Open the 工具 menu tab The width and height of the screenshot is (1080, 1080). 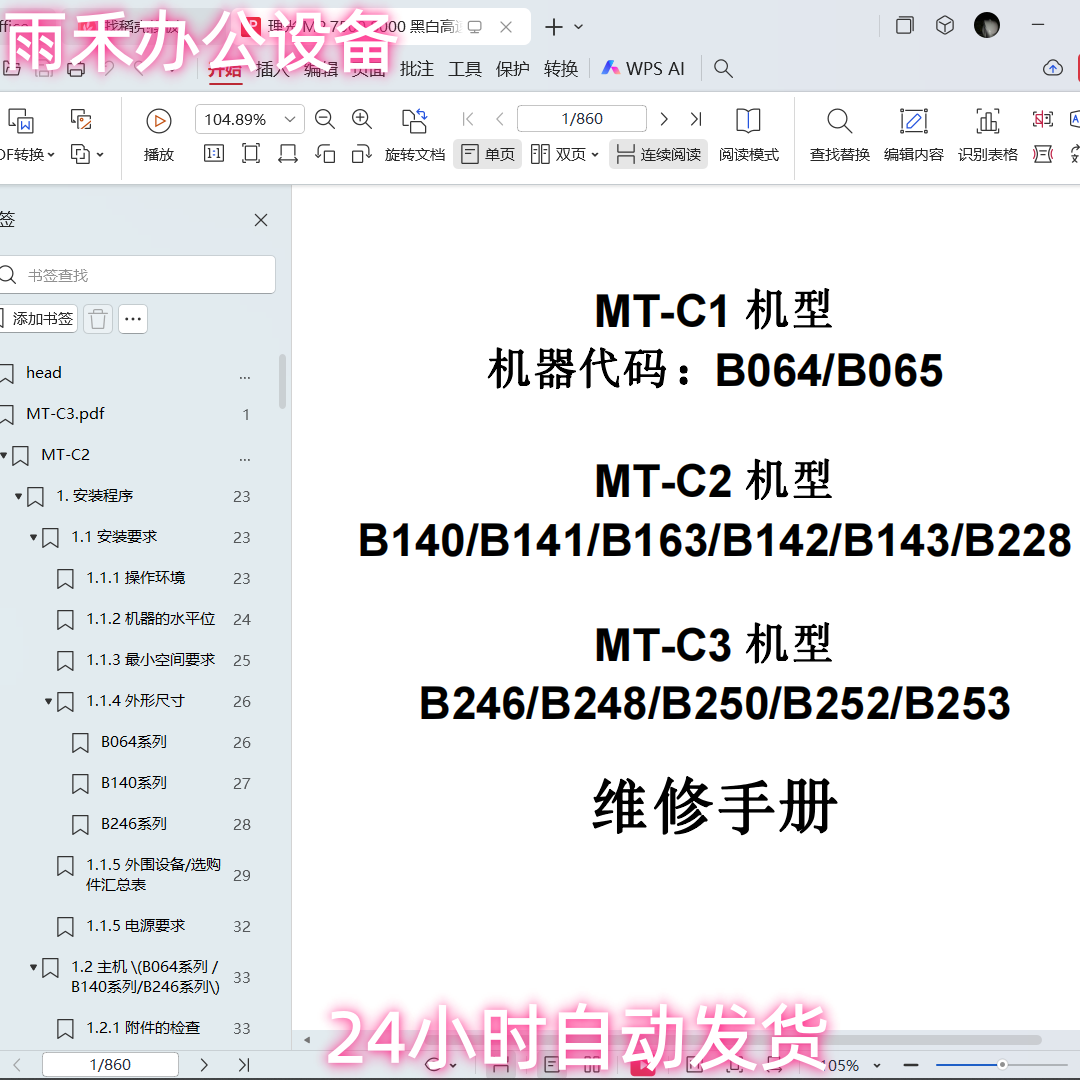pyautogui.click(x=465, y=68)
